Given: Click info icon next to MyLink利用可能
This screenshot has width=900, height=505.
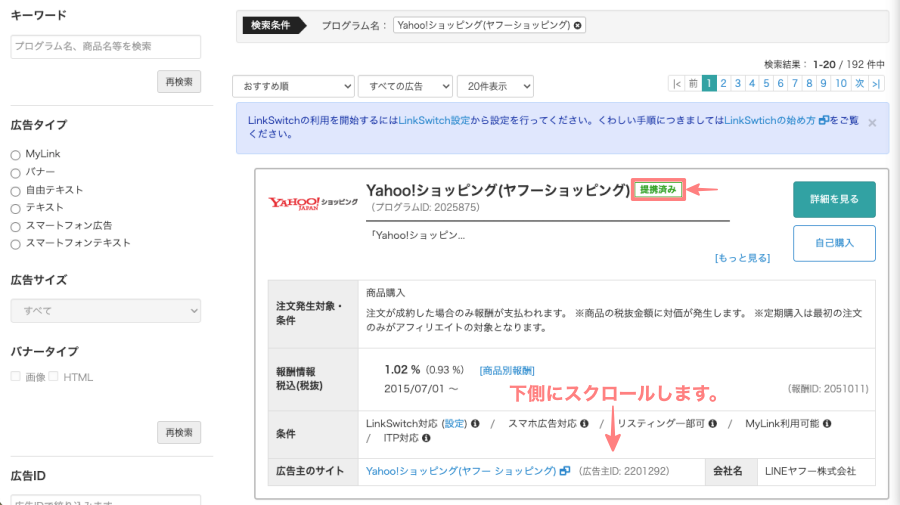Looking at the screenshot, I should pos(827,424).
